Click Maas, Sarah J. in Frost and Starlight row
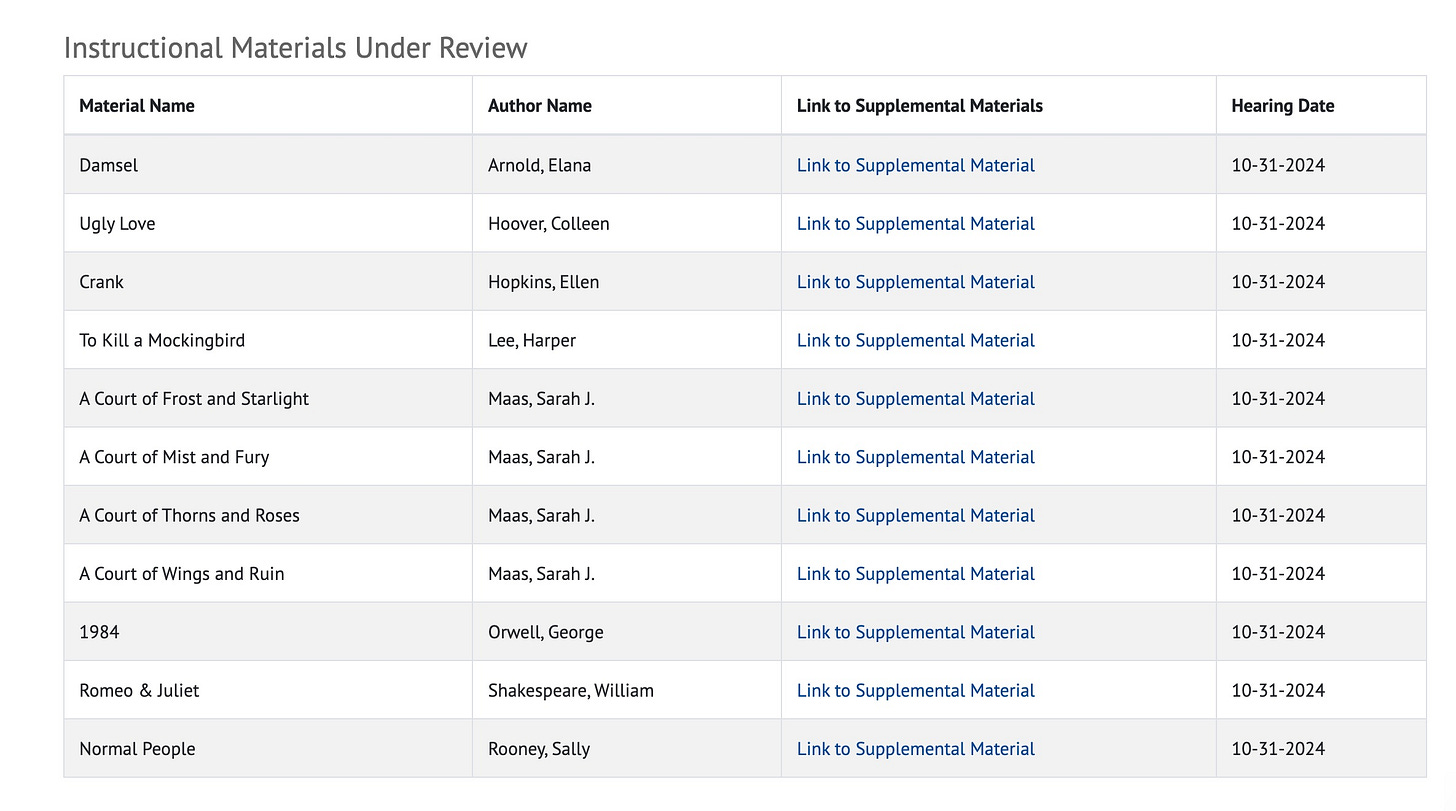This screenshot has width=1456, height=811. tap(541, 398)
